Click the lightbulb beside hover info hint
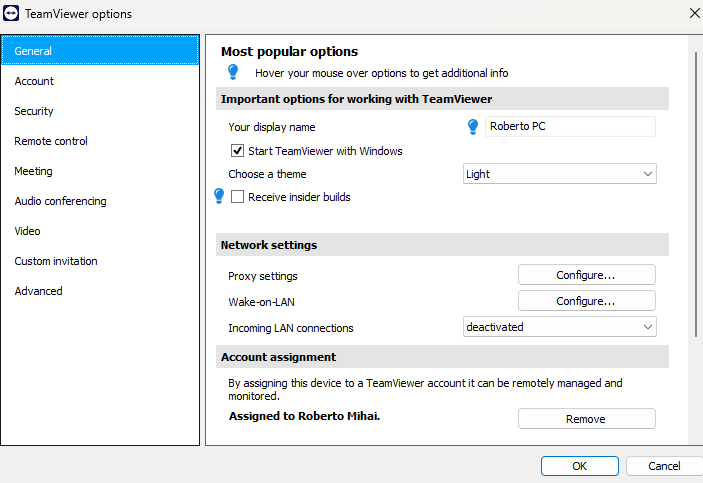The height and width of the screenshot is (483, 703). pos(233,72)
